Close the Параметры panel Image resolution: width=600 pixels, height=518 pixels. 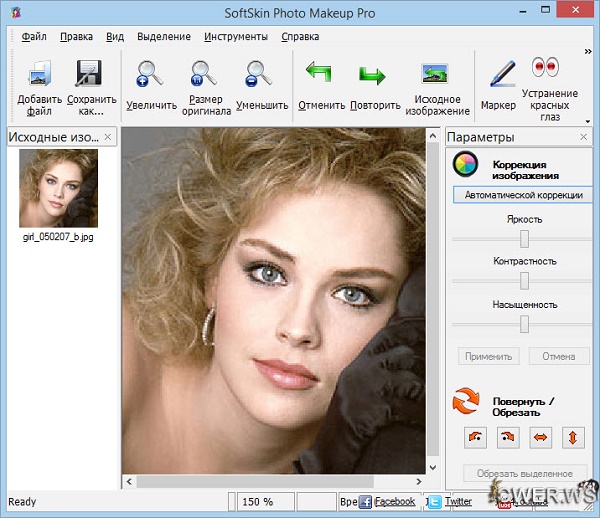(584, 137)
